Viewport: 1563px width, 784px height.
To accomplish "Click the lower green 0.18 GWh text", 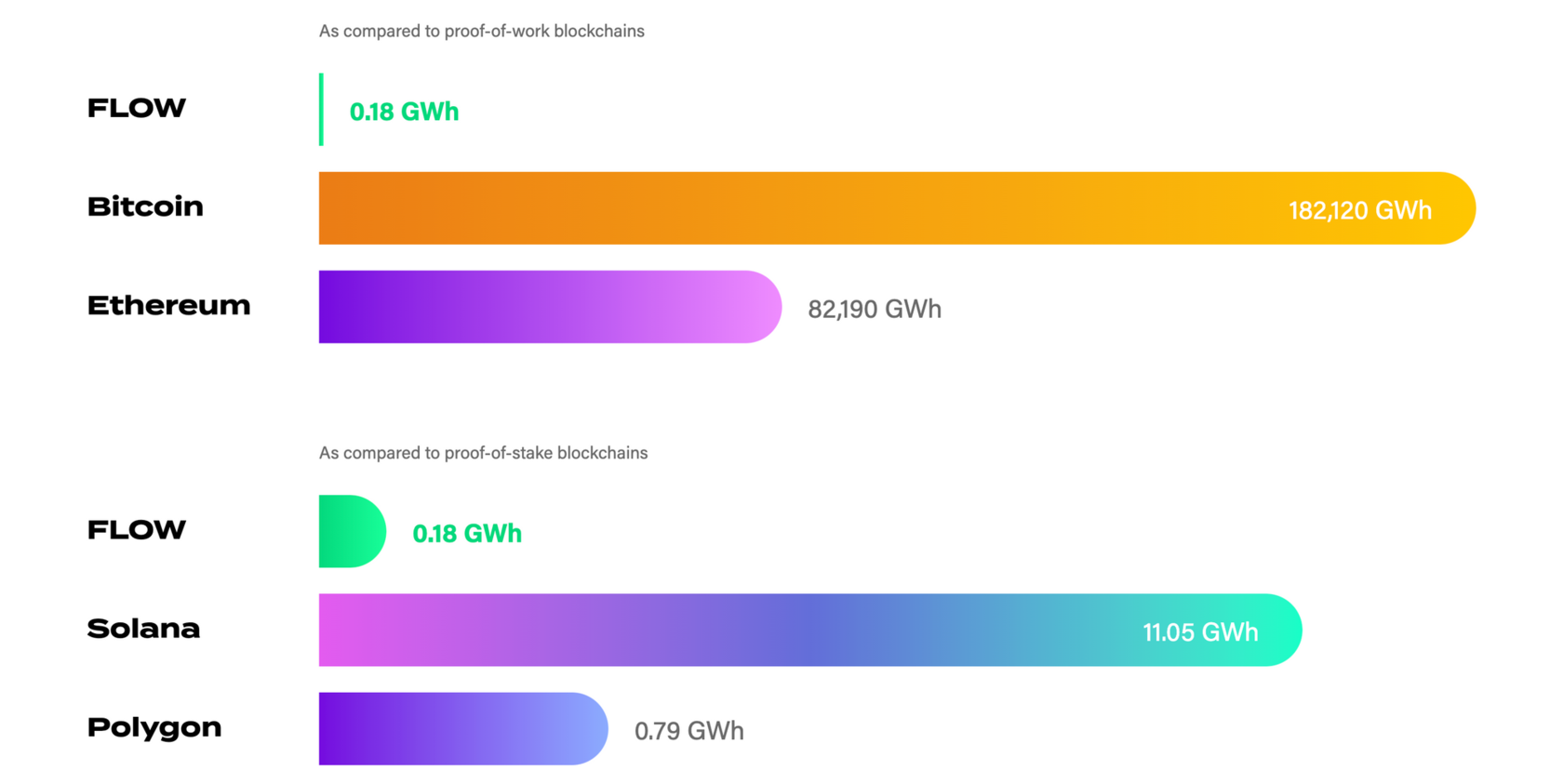I will (x=467, y=534).
